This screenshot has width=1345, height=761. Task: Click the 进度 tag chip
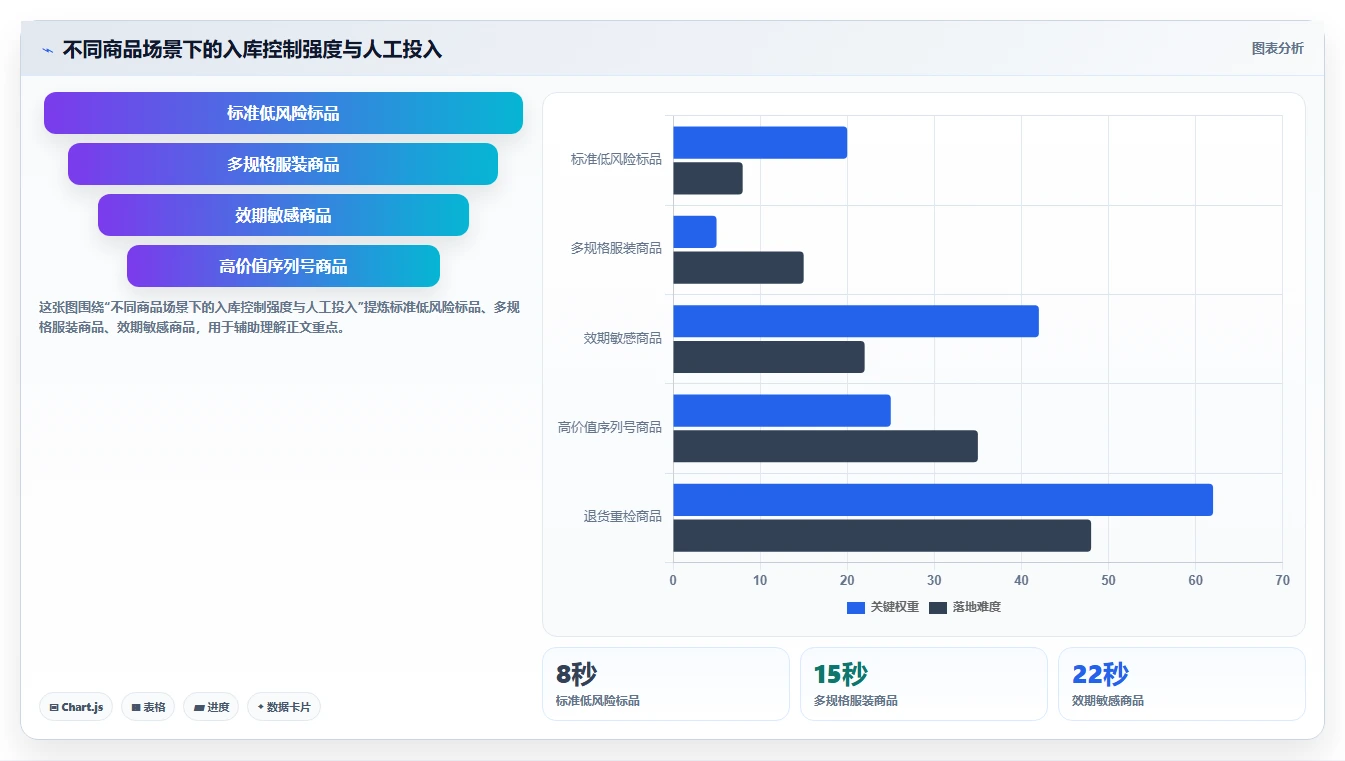(x=211, y=707)
